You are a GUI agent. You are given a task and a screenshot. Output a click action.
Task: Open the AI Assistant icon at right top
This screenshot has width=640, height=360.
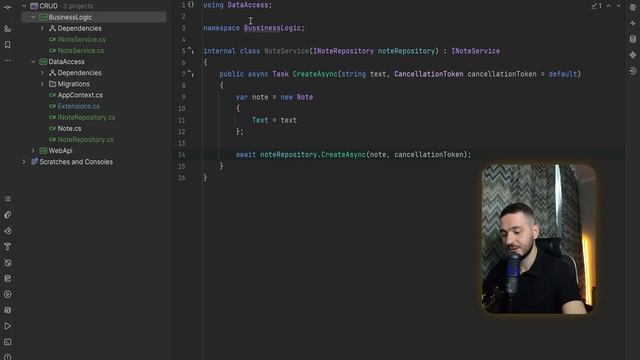coord(633,7)
